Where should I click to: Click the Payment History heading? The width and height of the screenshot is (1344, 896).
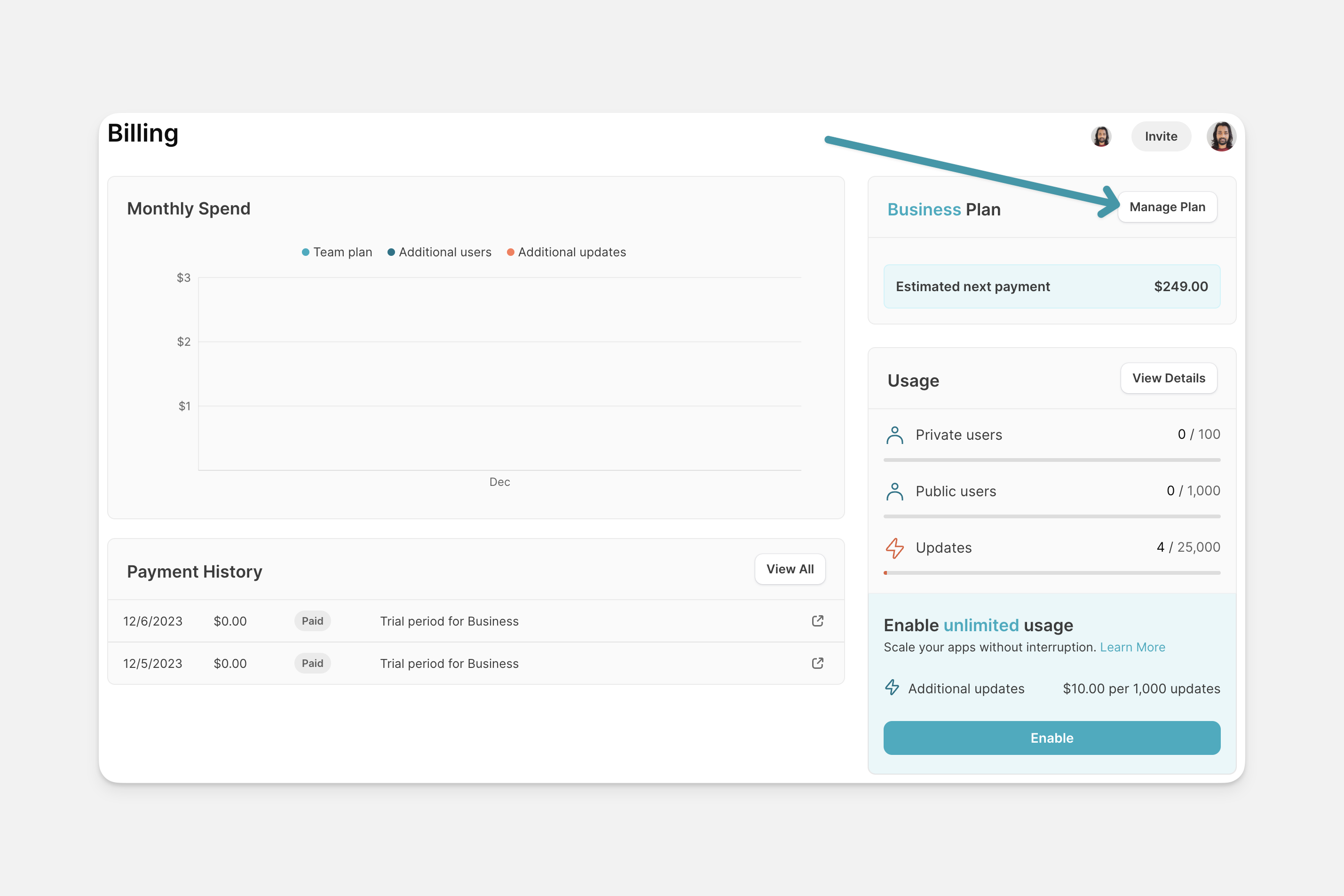[194, 571]
